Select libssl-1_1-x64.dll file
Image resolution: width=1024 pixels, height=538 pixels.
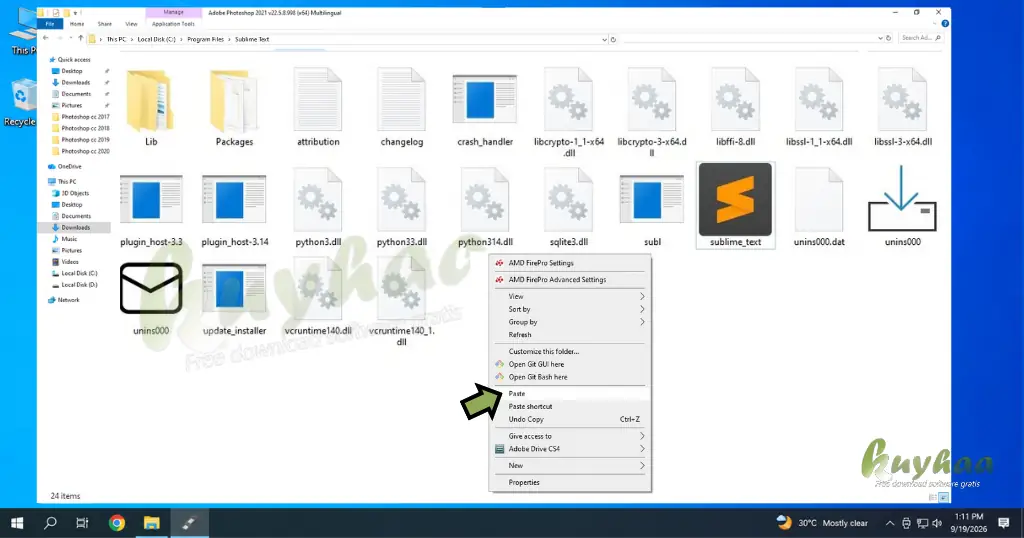[819, 106]
